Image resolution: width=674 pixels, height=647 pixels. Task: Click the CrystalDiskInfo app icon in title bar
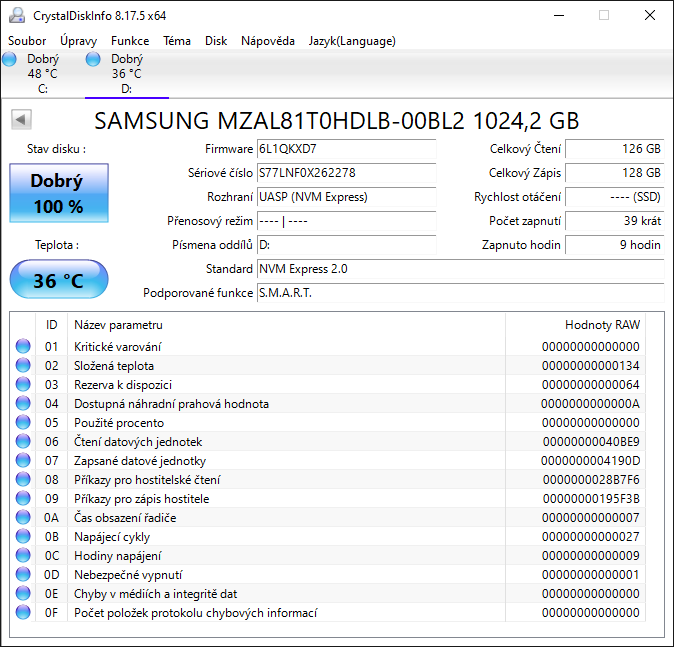17,15
